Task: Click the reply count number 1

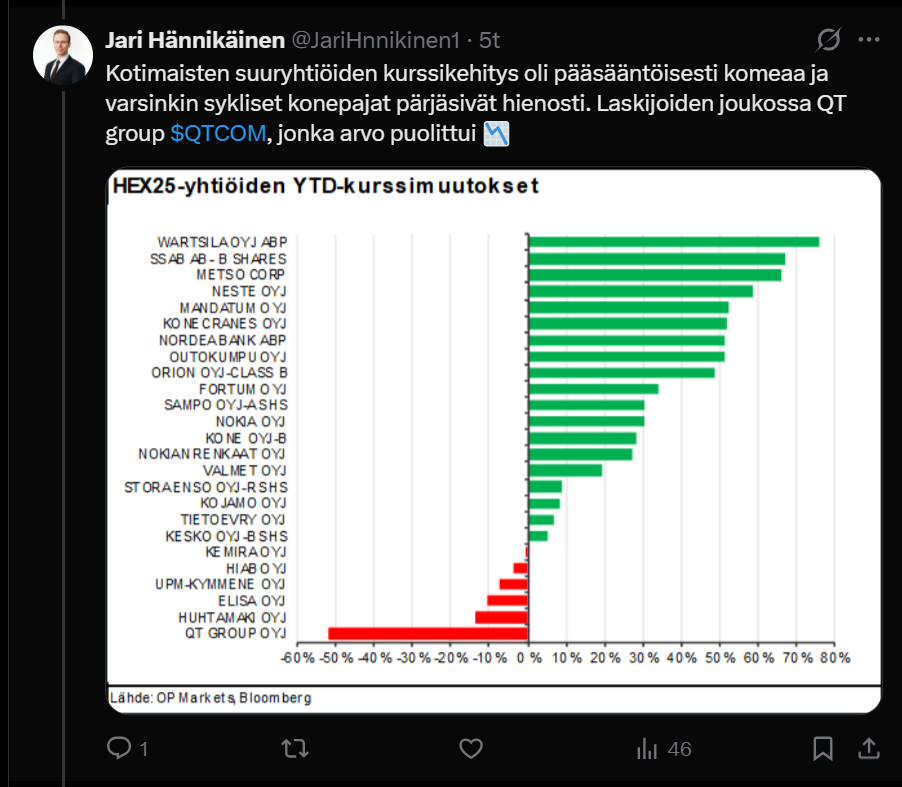Action: tap(144, 749)
